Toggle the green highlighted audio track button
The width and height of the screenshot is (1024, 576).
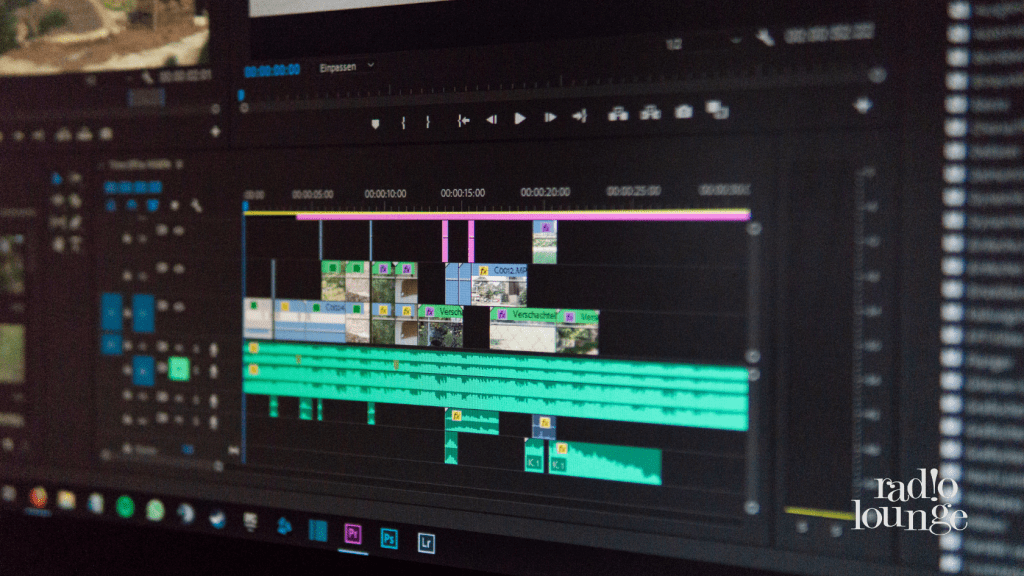tap(179, 369)
